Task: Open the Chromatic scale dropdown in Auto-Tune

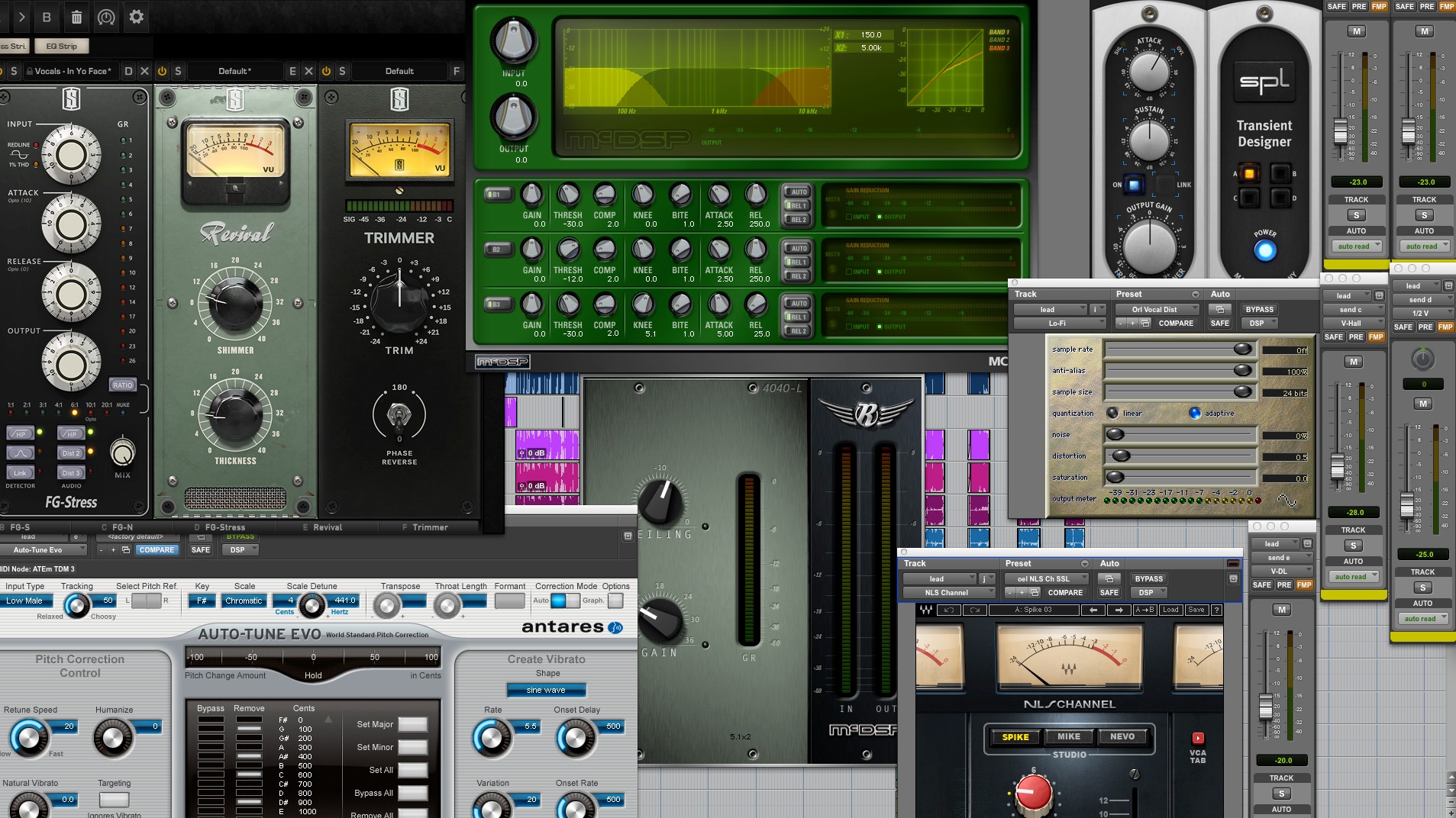Action: (244, 601)
